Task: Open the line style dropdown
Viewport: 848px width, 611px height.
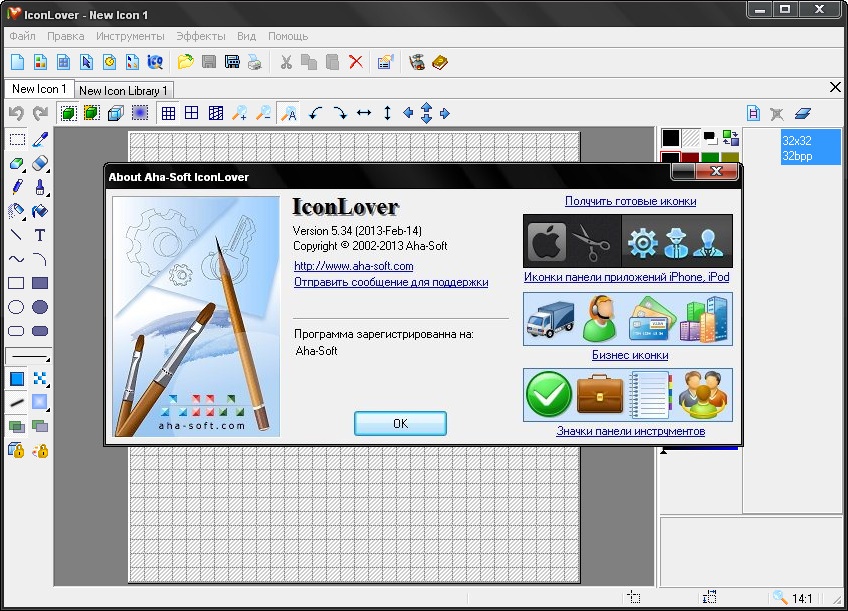Action: pyautogui.click(x=28, y=356)
